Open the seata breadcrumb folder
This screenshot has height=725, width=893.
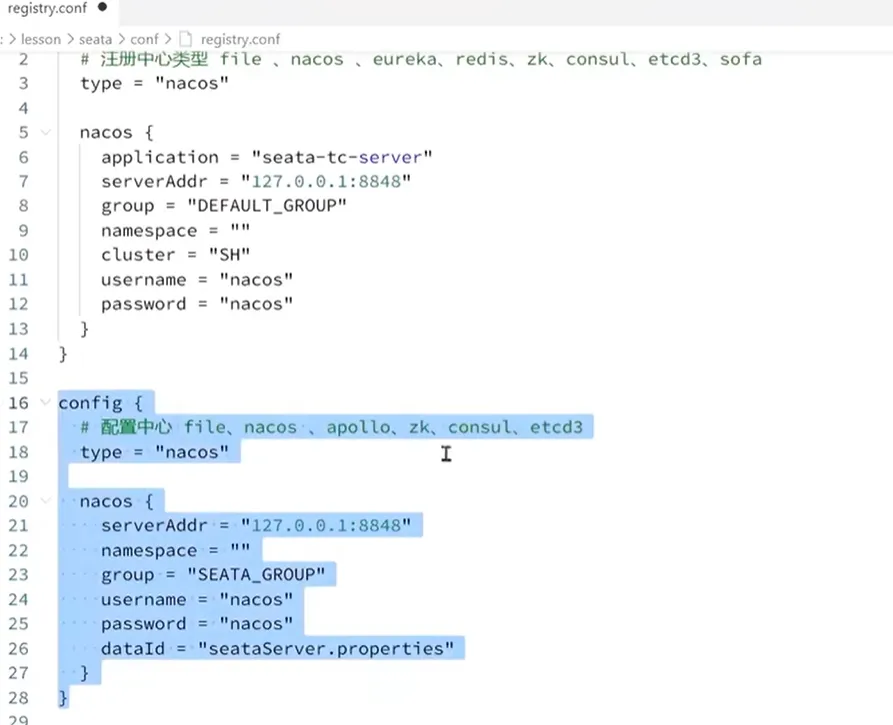point(96,39)
